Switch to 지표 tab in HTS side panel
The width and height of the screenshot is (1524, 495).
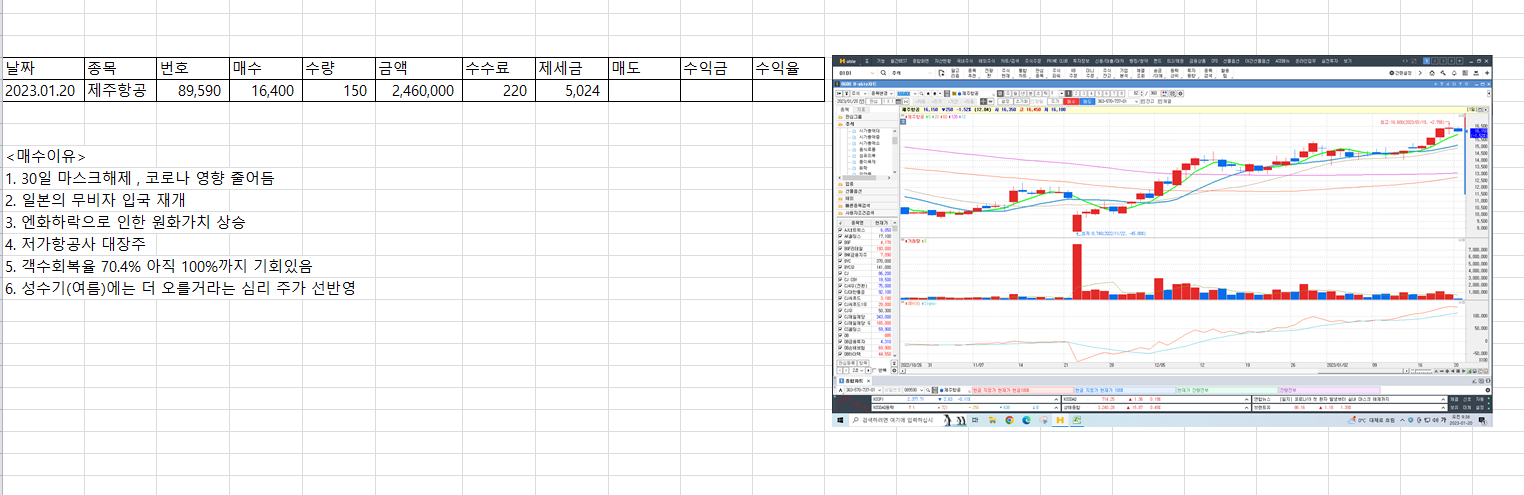coord(861,109)
